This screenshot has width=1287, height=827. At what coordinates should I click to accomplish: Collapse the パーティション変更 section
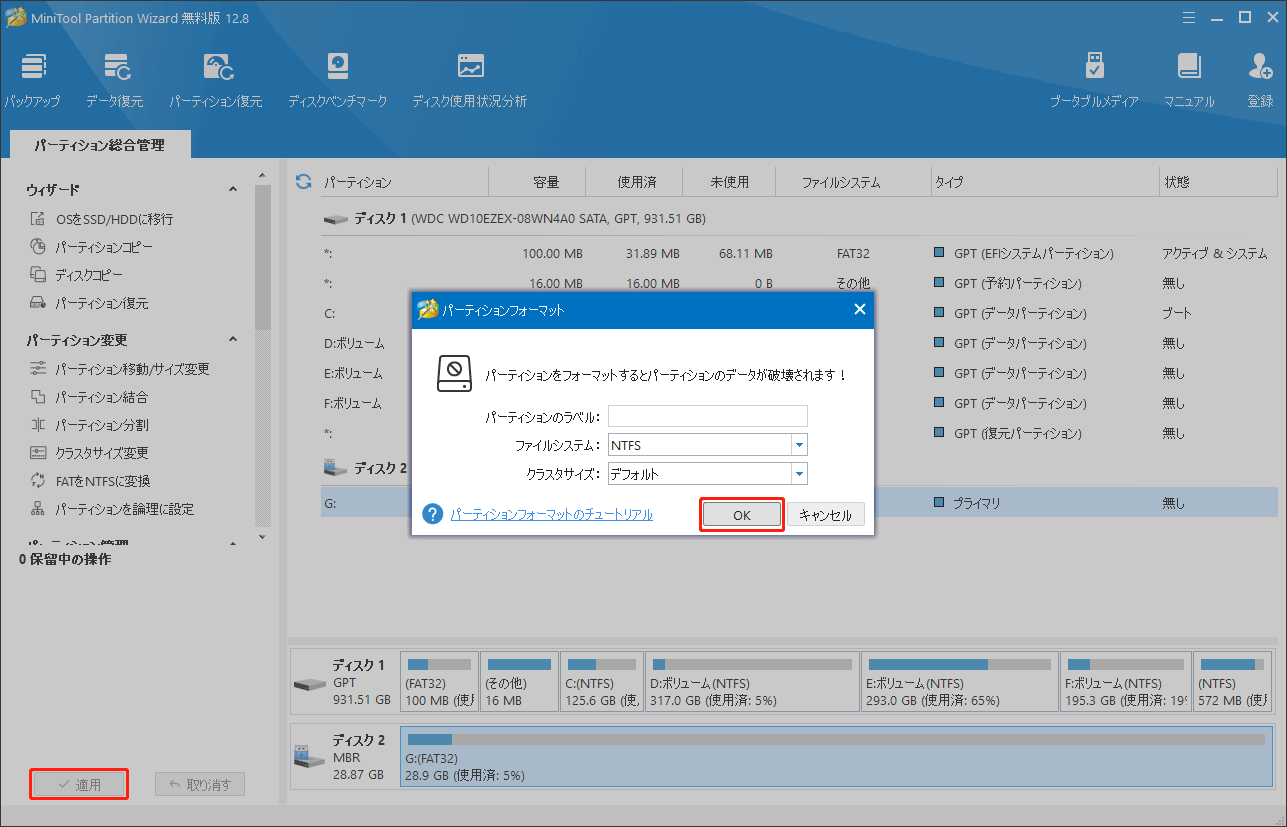pyautogui.click(x=233, y=340)
